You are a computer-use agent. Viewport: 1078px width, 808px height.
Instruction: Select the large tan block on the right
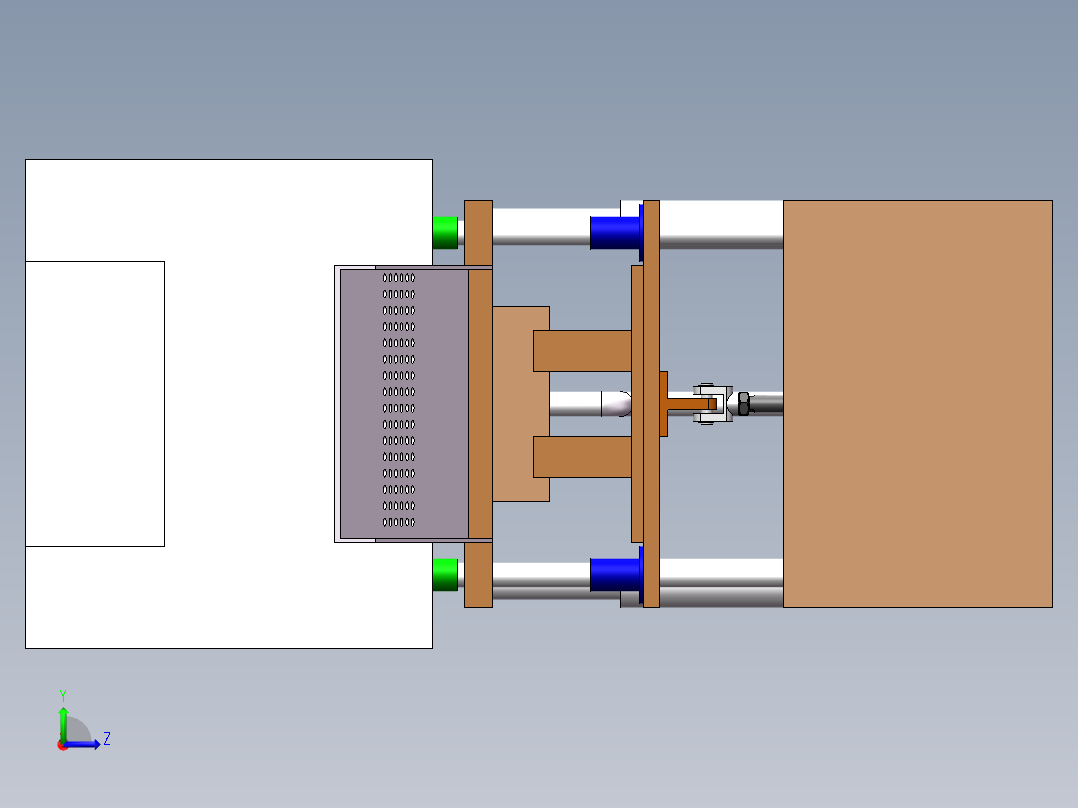[918, 404]
